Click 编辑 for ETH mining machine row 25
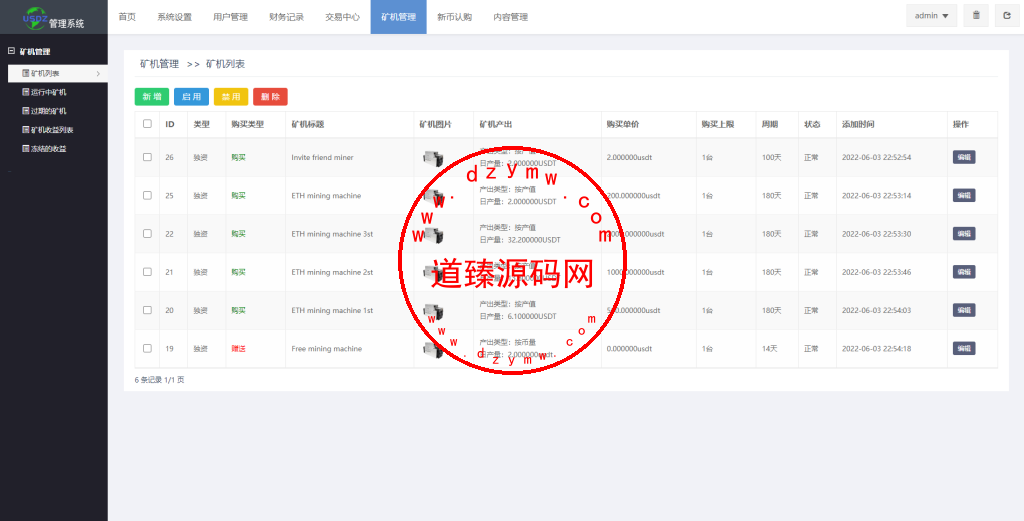Viewport: 1024px width, 521px height. pyautogui.click(x=964, y=195)
